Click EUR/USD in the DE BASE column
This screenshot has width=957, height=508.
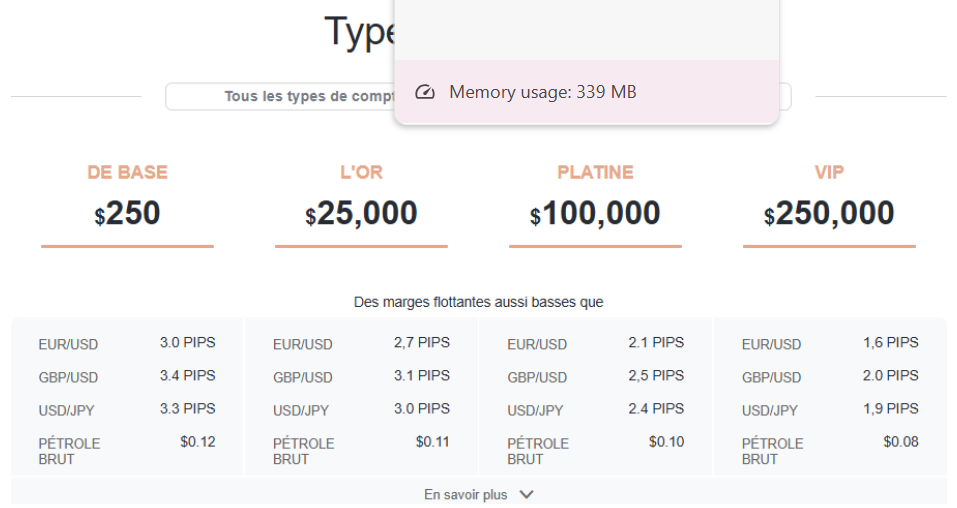tap(68, 345)
